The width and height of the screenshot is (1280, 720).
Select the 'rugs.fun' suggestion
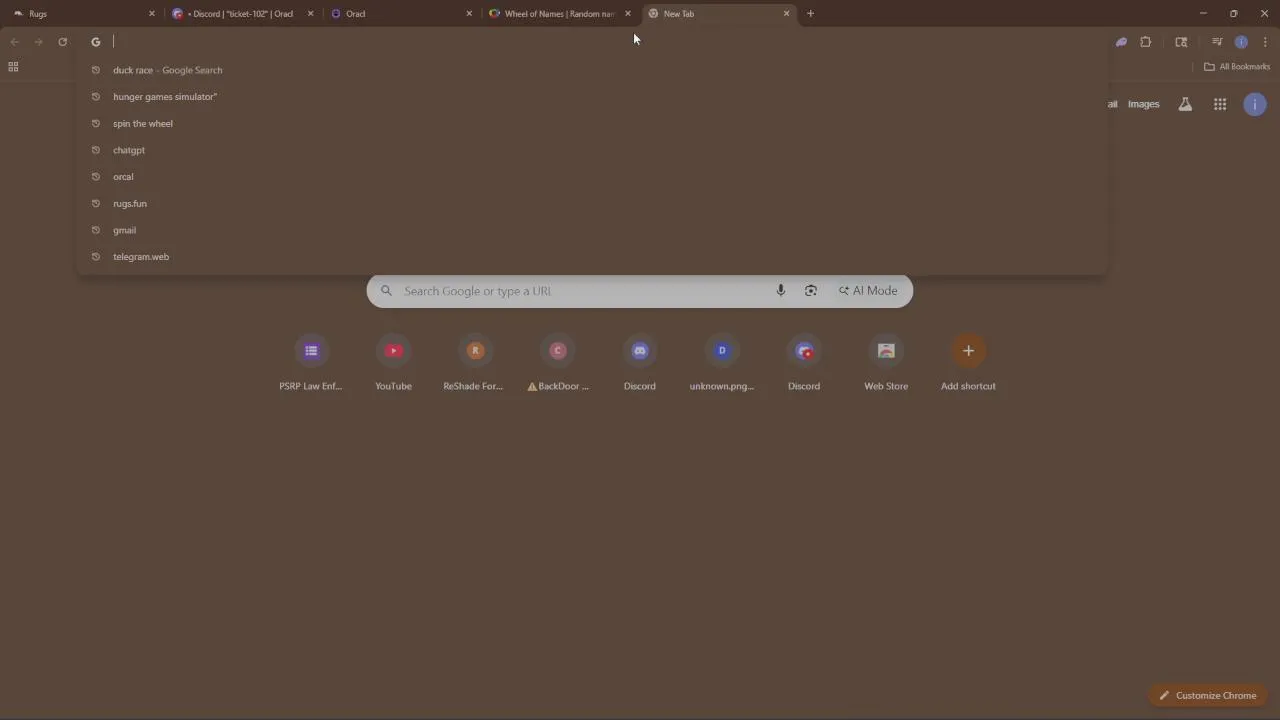(x=592, y=203)
